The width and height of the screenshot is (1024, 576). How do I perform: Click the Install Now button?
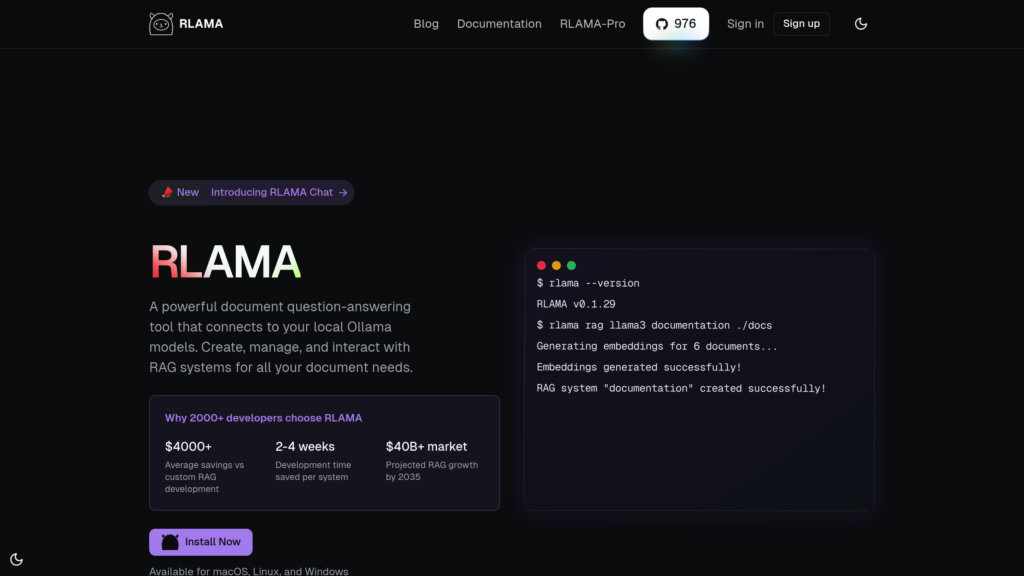200,541
